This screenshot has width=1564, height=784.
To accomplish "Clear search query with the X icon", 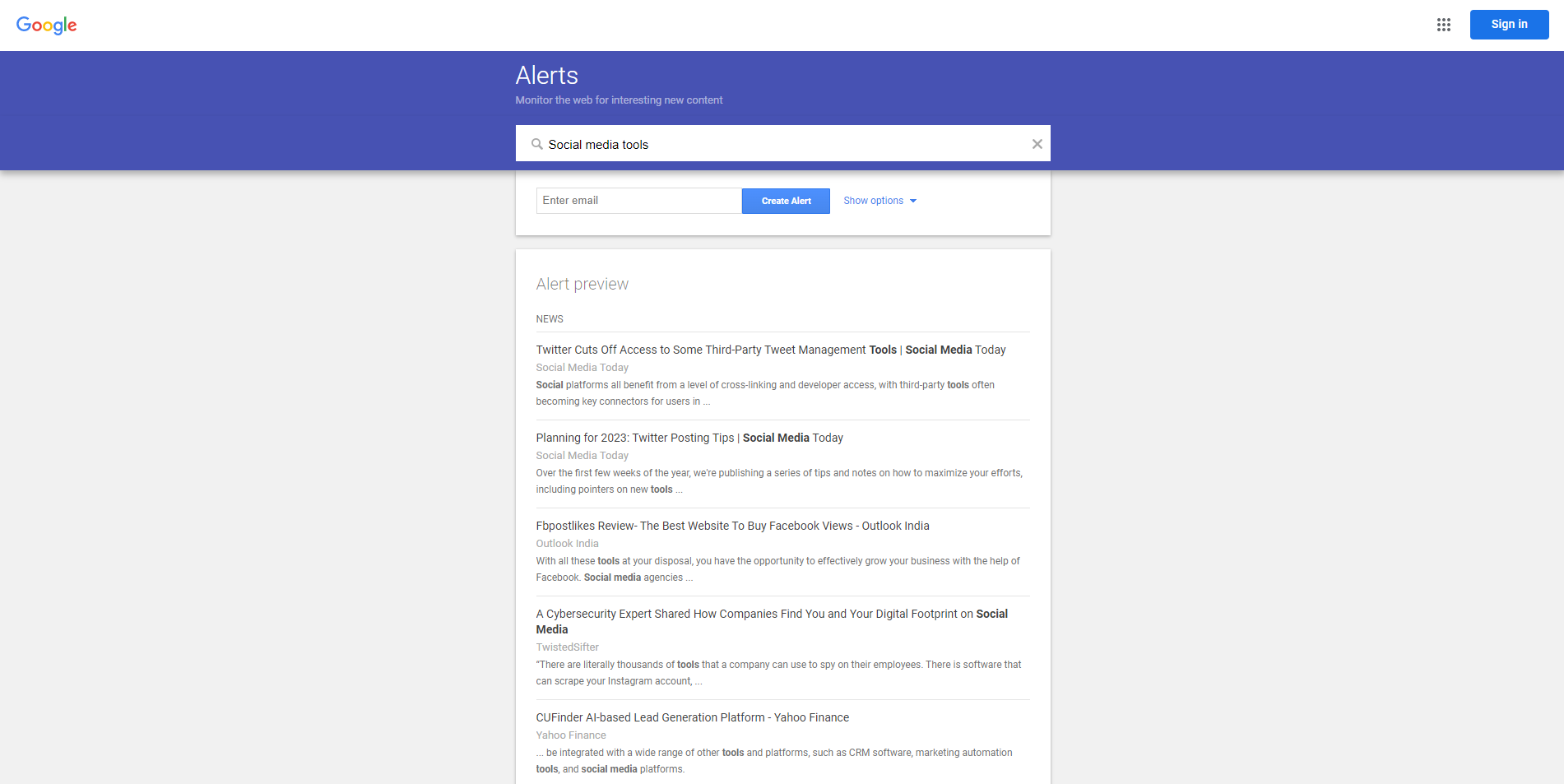I will tap(1037, 144).
